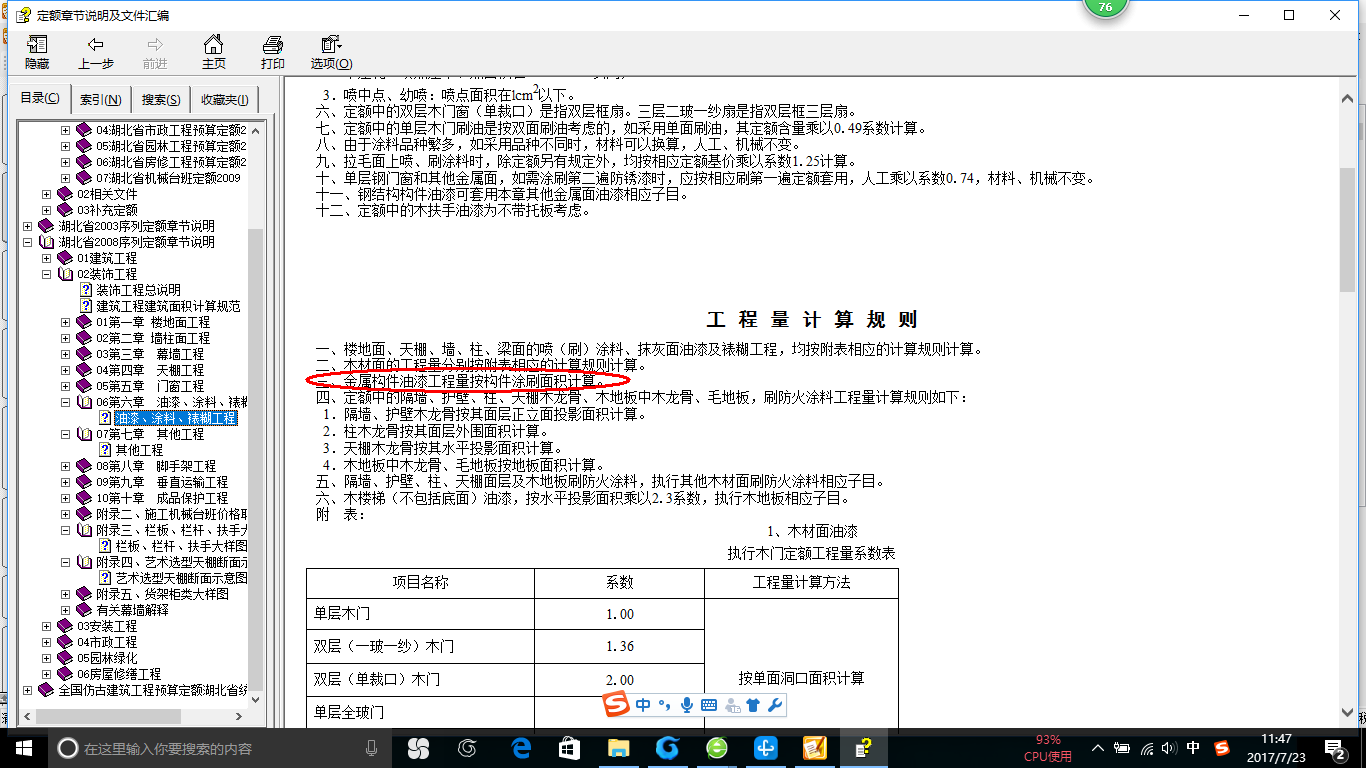1366x768 pixels.
Task: Open 艺术选型天棚断面示意图 topic
Action: pos(181,578)
